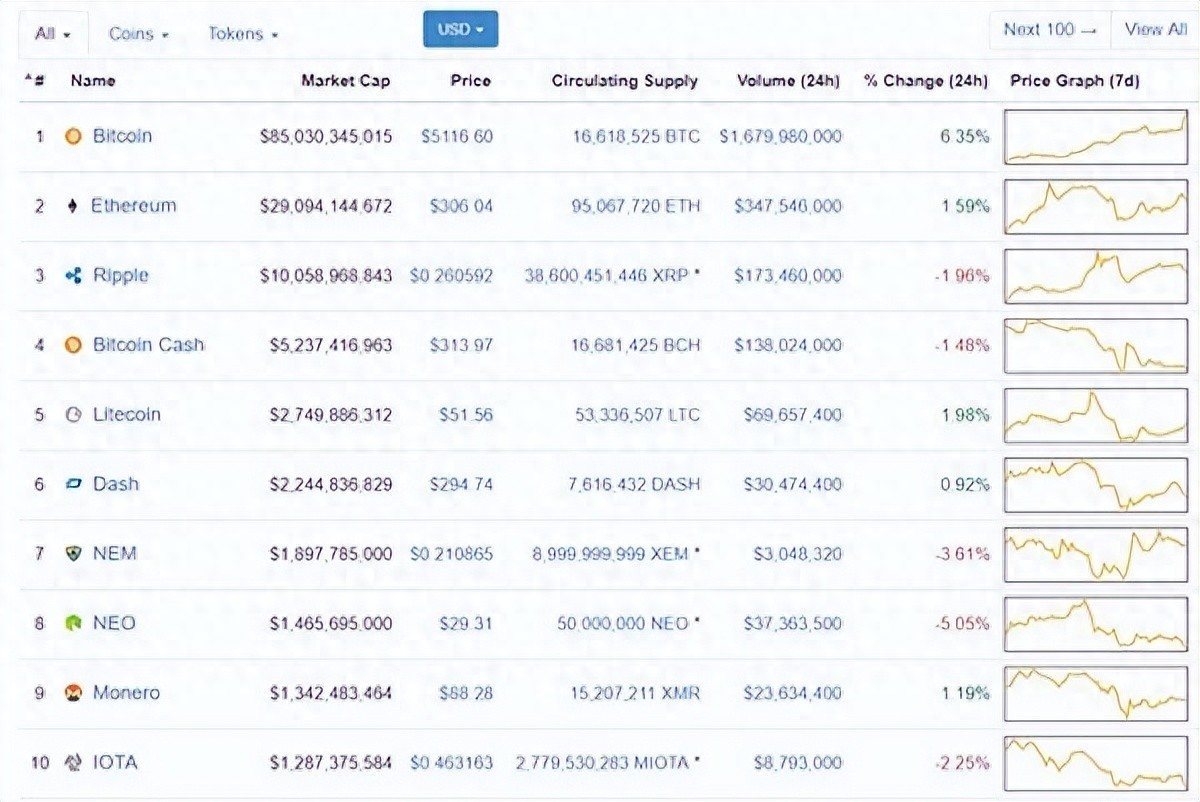Click the NEM shield icon
Image resolution: width=1200 pixels, height=802 pixels.
pyautogui.click(x=73, y=553)
